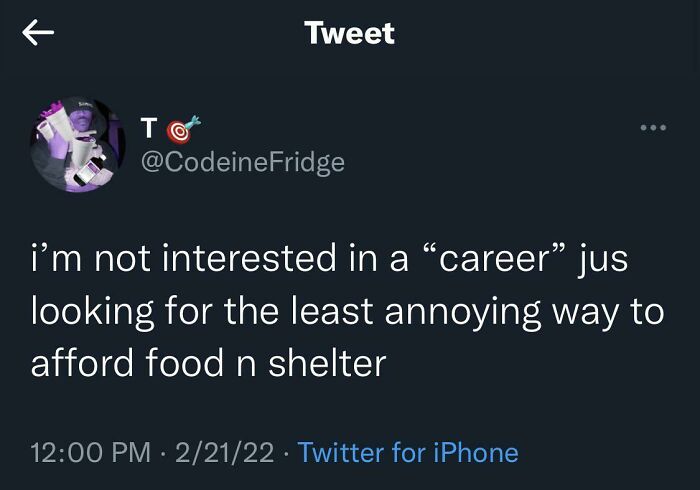The width and height of the screenshot is (700, 490).
Task: Open the CodeineFridge profile picture
Action: (x=78, y=144)
